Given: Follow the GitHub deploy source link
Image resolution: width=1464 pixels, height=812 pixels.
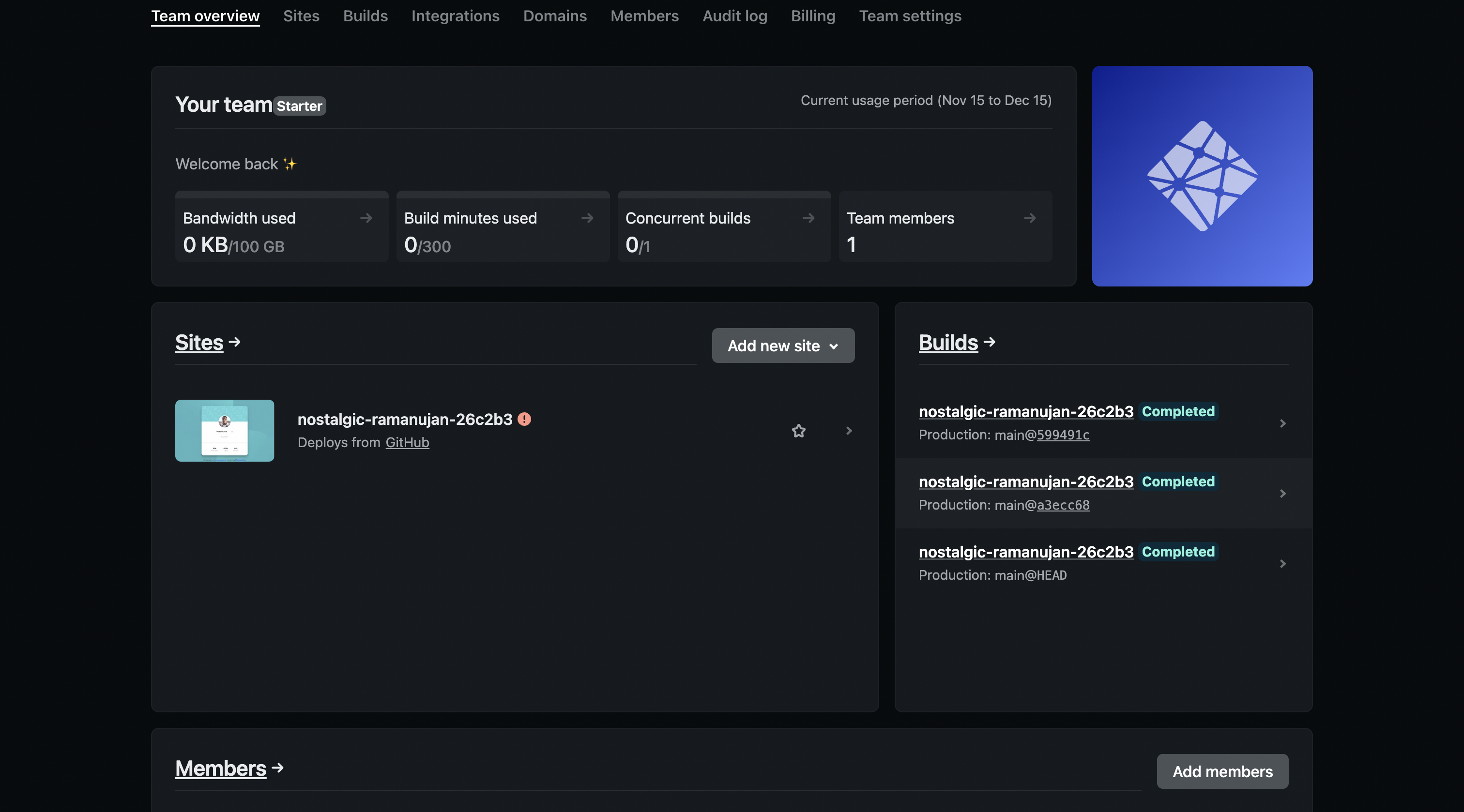Looking at the screenshot, I should pos(407,443).
